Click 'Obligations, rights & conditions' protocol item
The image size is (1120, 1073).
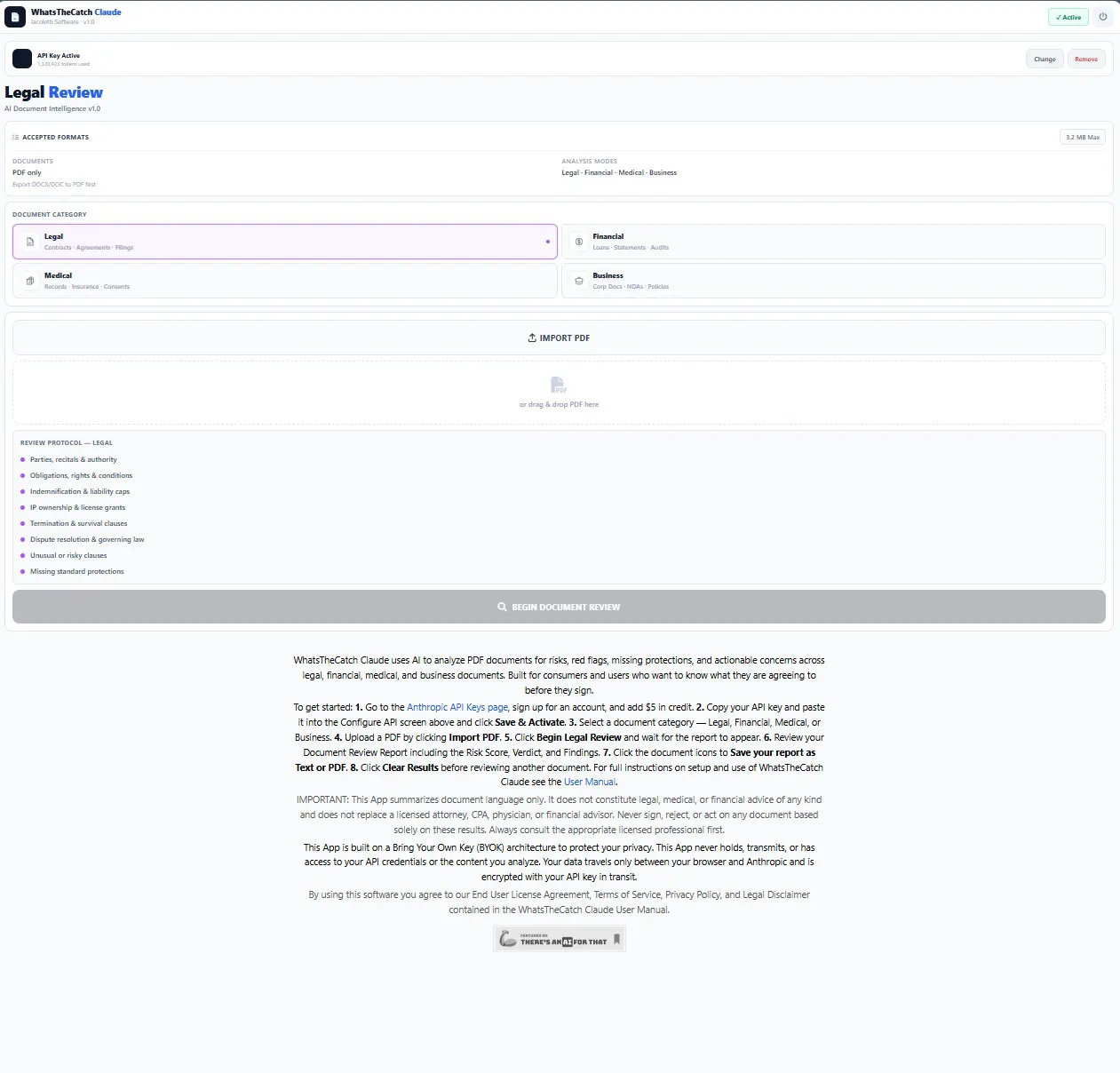tap(81, 475)
